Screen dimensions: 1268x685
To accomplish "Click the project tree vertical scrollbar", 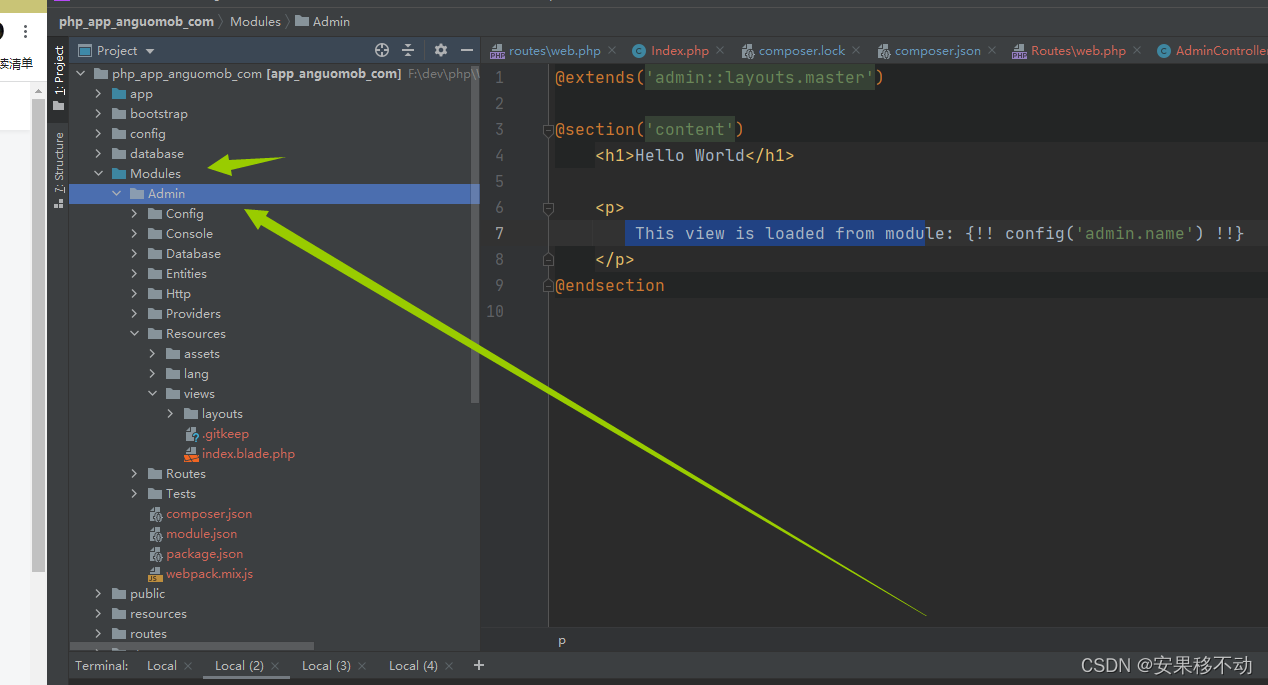I will click(x=475, y=235).
